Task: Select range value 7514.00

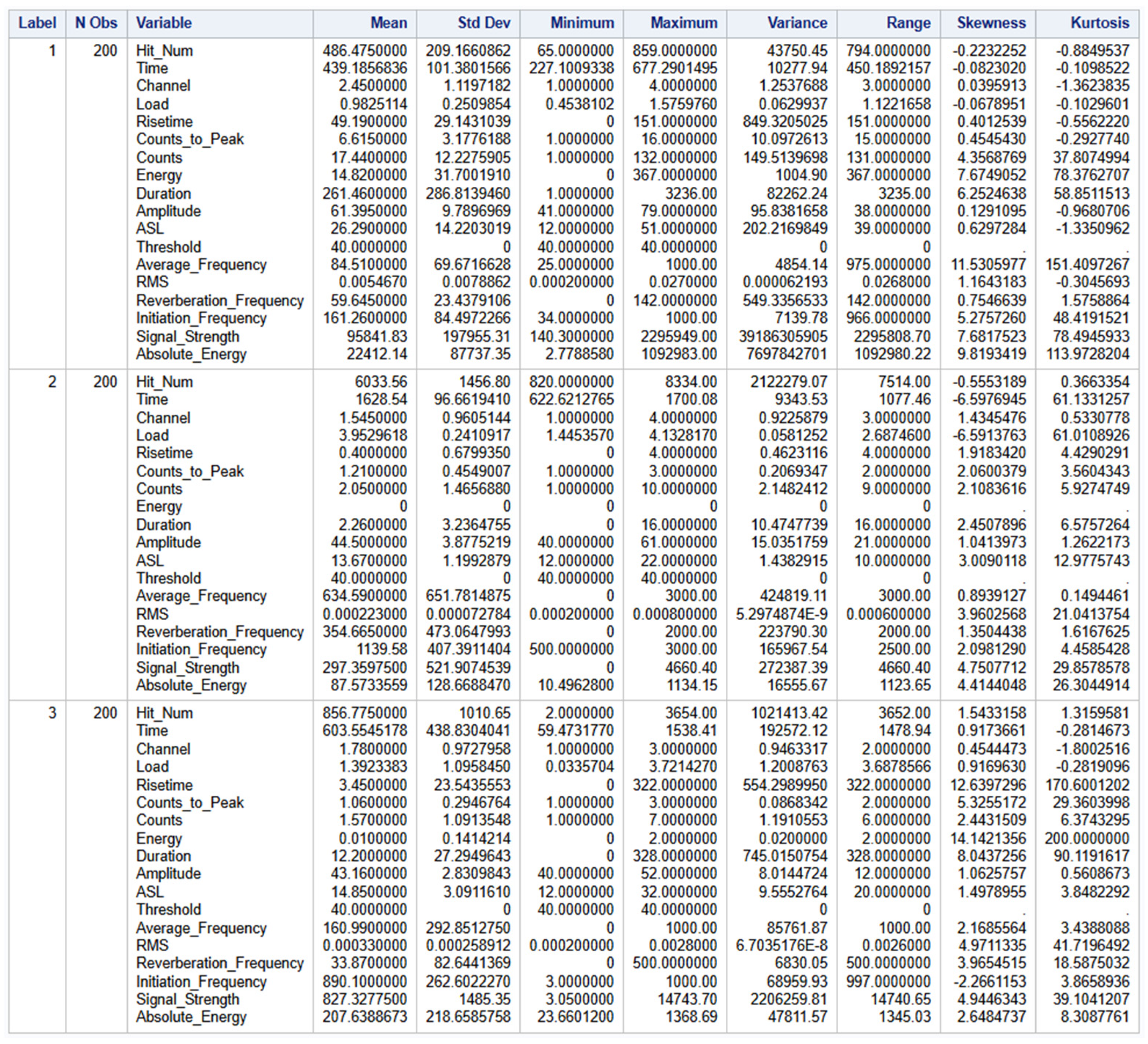Action: [x=905, y=382]
